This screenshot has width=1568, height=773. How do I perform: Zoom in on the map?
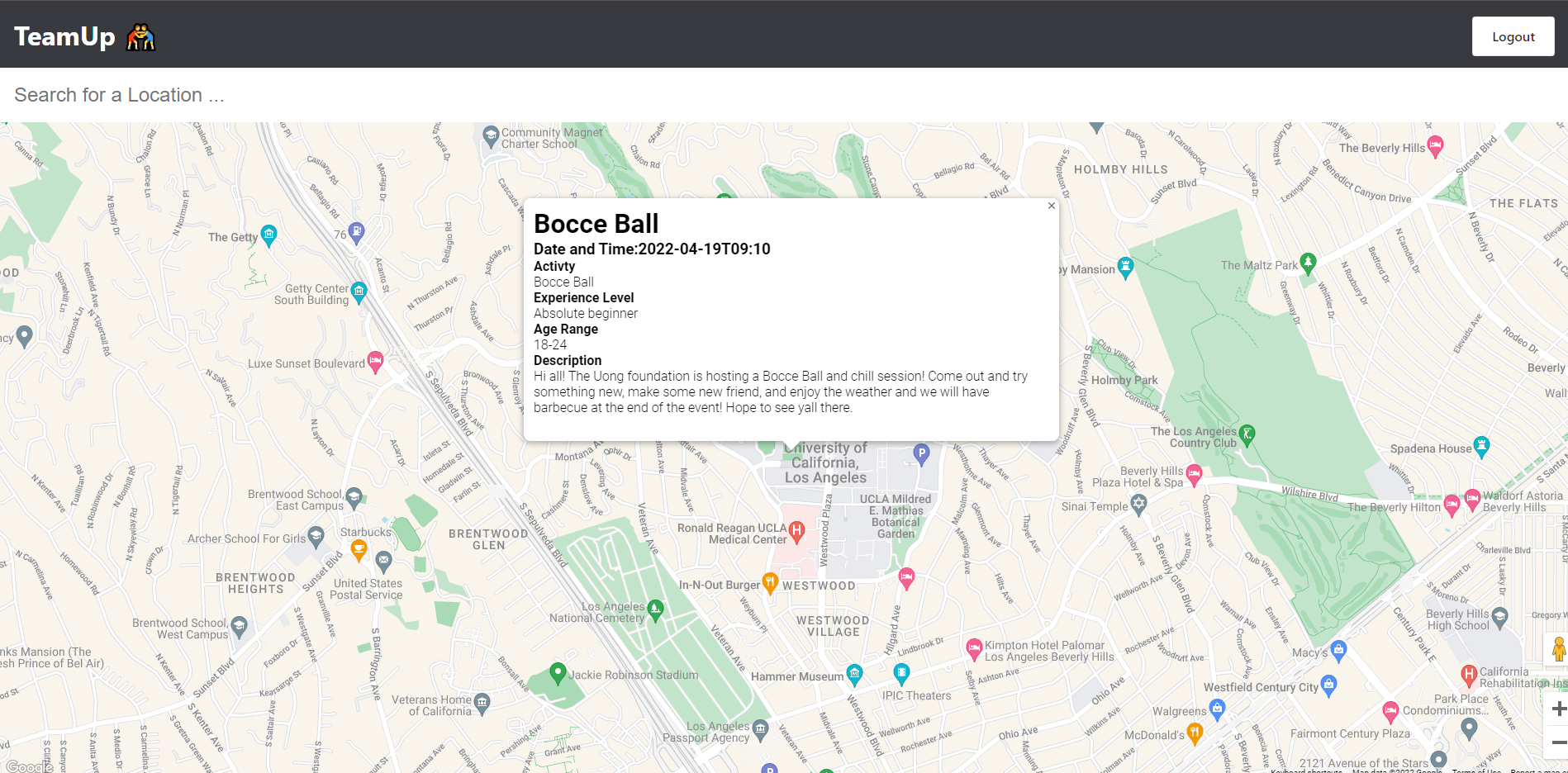(x=1557, y=709)
